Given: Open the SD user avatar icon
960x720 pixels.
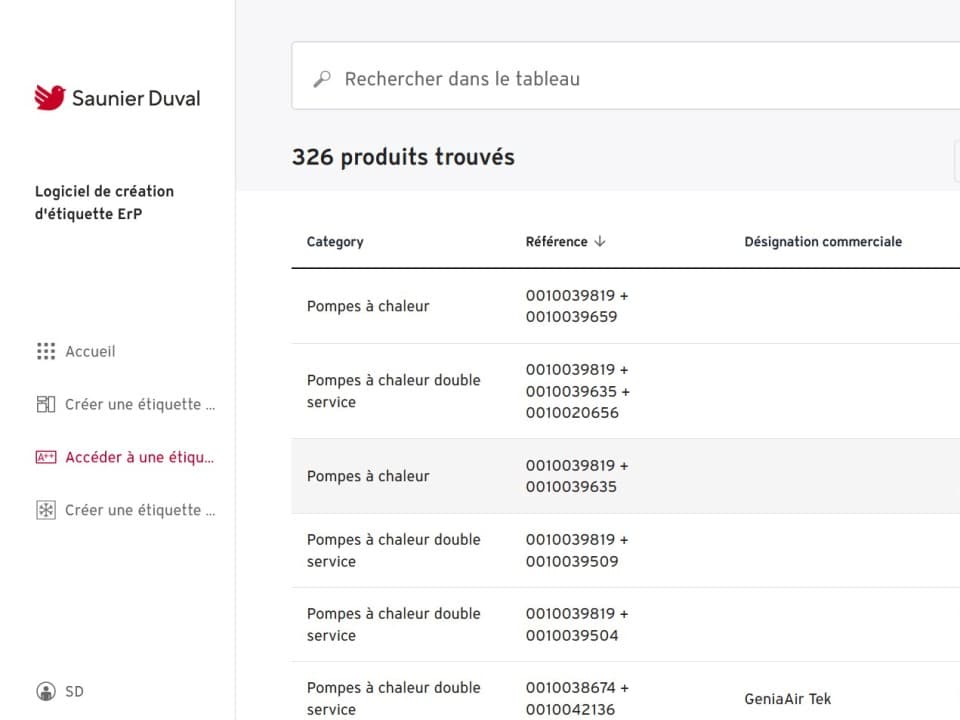Looking at the screenshot, I should [46, 691].
